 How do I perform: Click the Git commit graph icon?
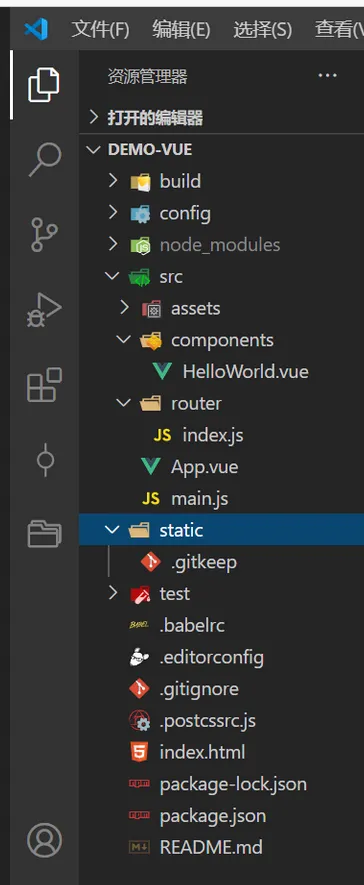pyautogui.click(x=45, y=459)
